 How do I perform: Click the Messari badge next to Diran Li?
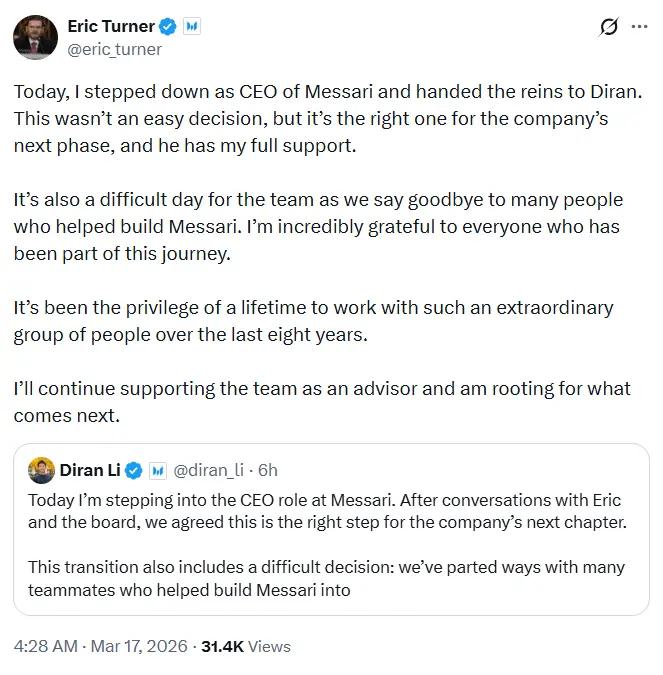(x=158, y=470)
